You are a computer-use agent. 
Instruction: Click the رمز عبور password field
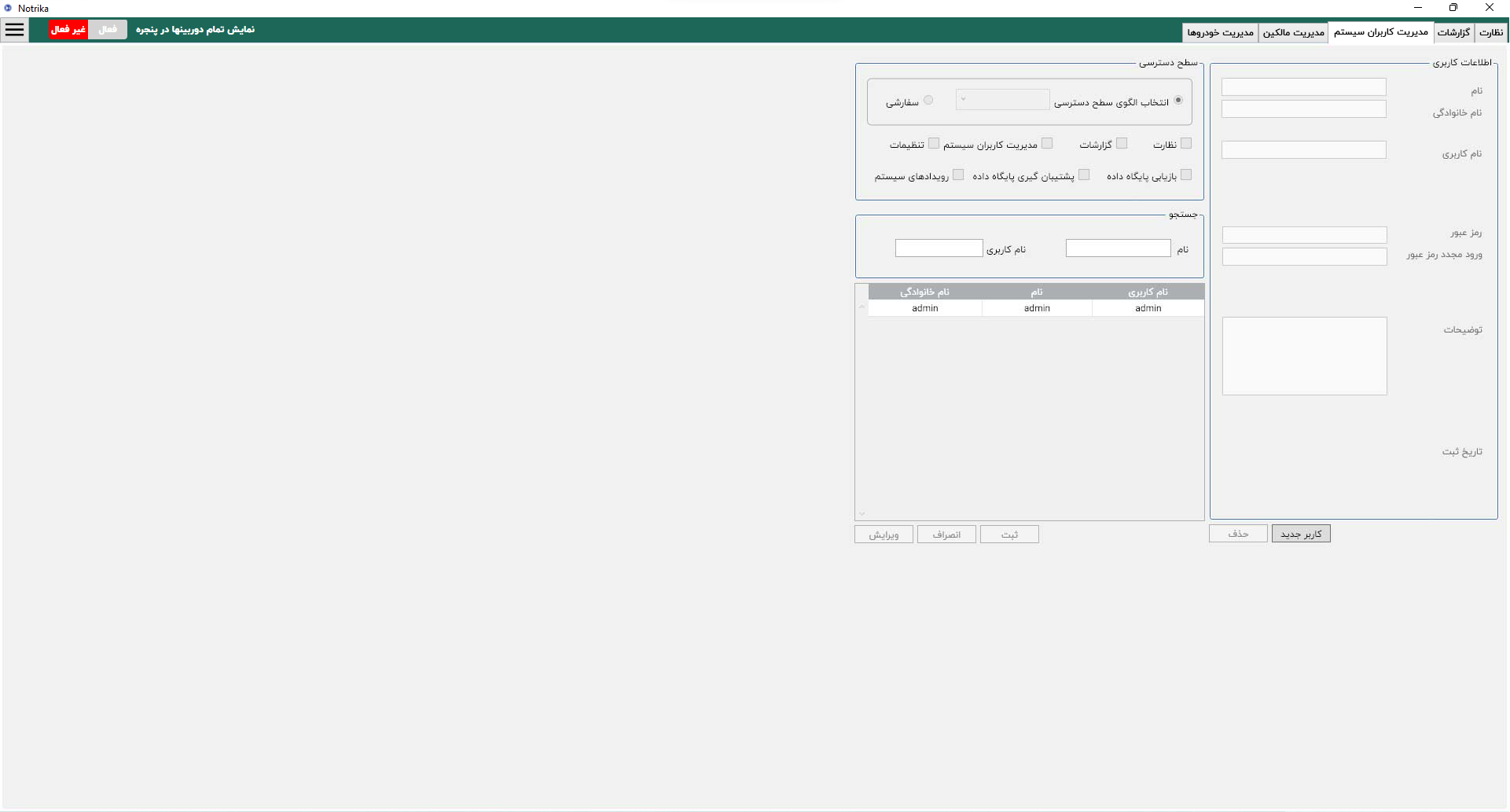1305,235
